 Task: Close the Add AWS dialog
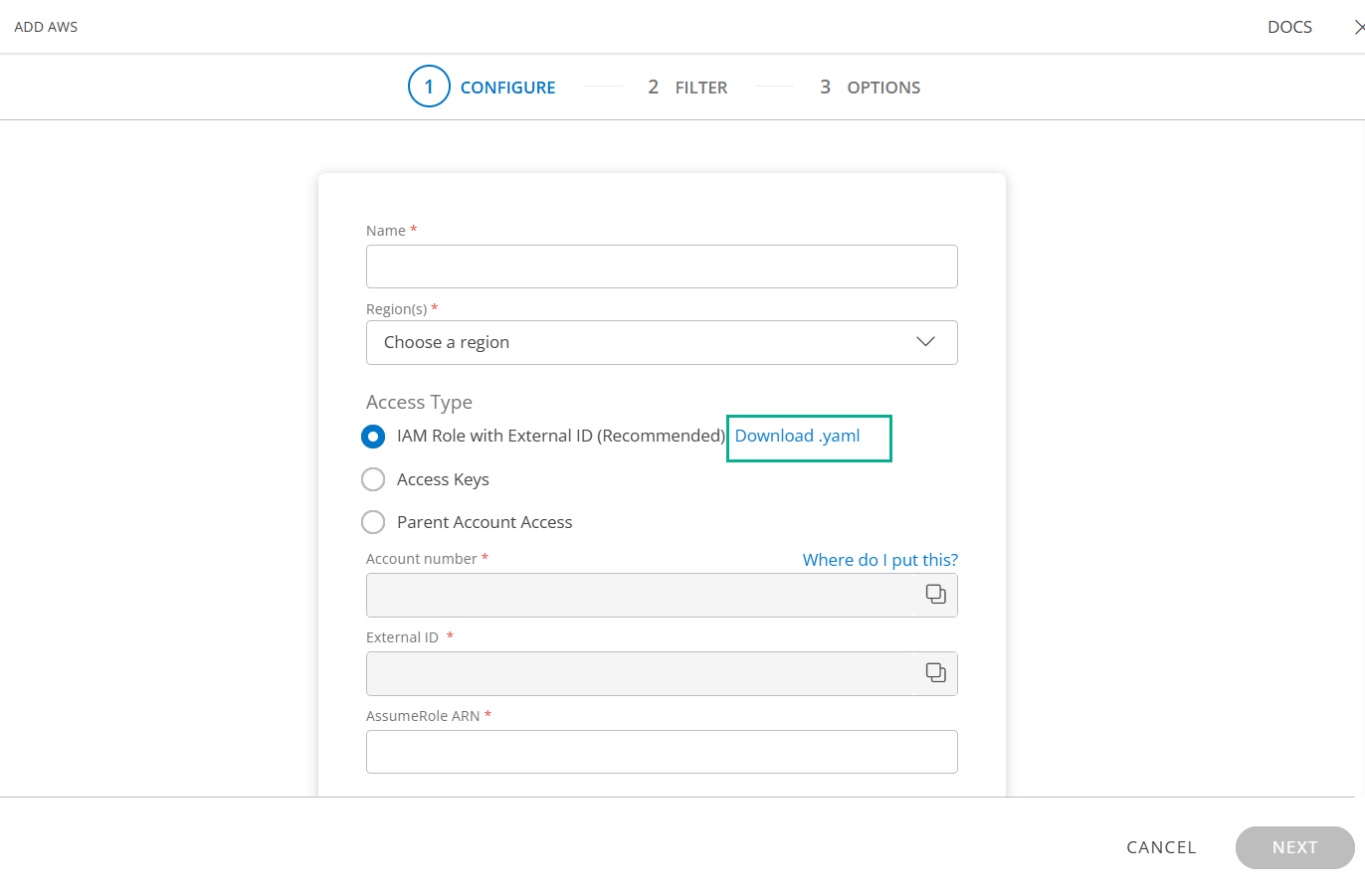point(1358,27)
